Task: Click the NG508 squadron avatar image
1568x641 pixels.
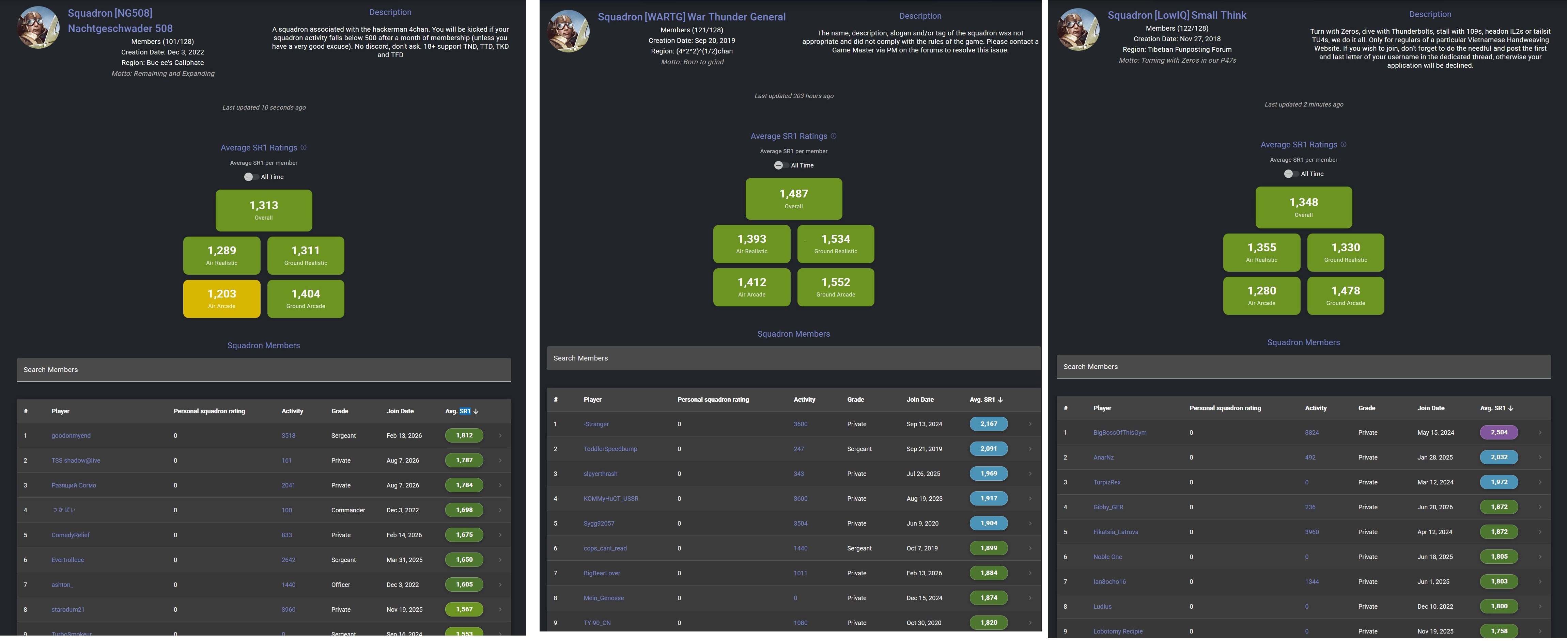Action: pos(38,27)
